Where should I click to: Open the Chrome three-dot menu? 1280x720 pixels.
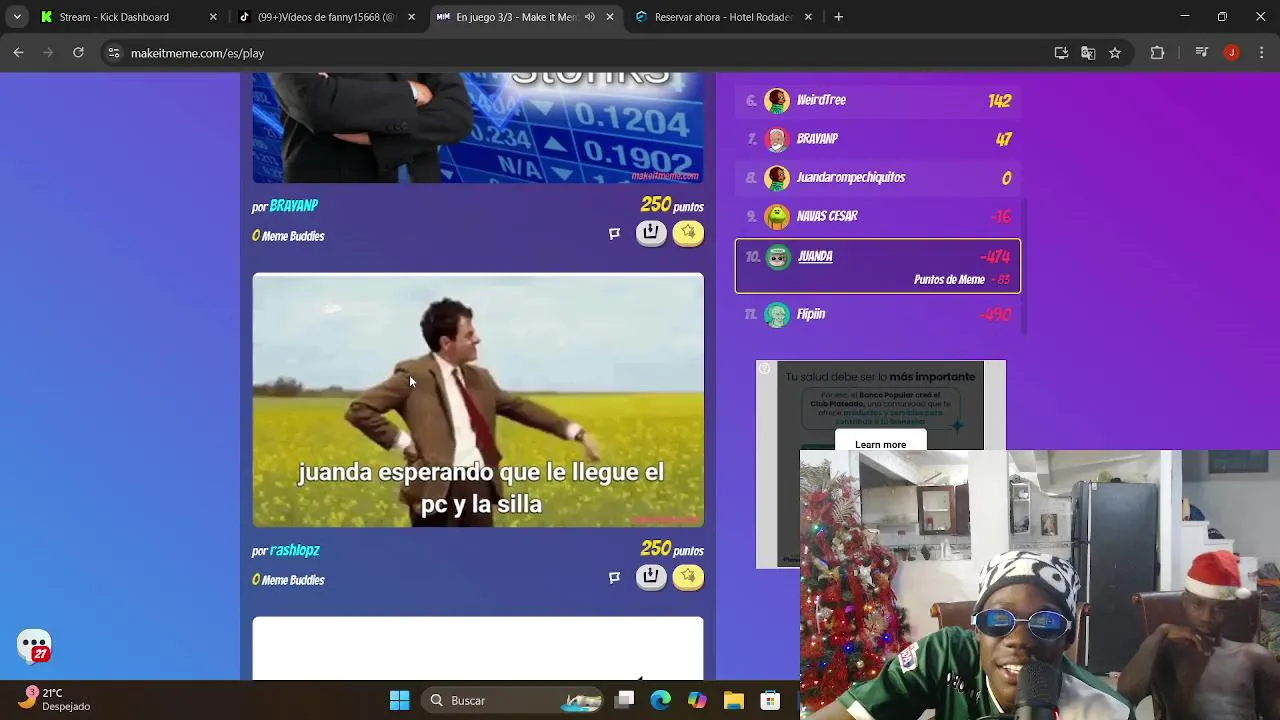click(x=1260, y=53)
